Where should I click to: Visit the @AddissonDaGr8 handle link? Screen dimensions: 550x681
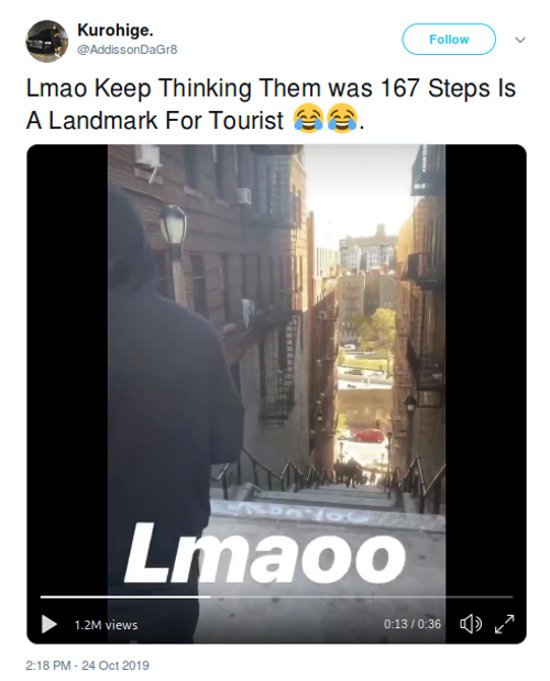click(127, 50)
